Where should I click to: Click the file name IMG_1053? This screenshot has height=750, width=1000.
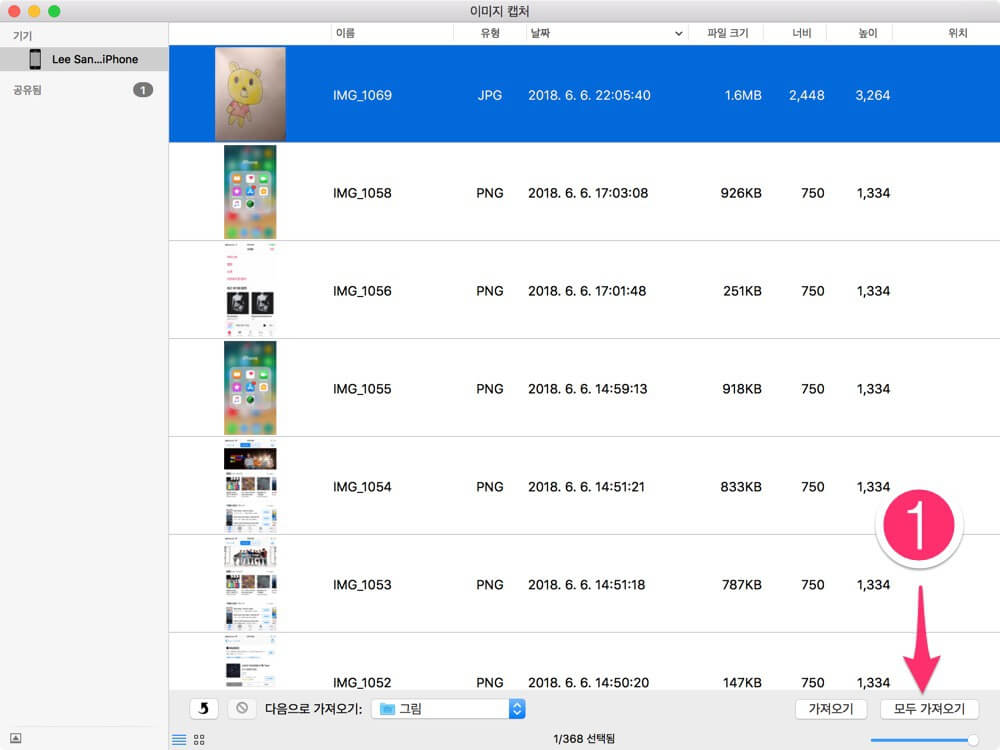[x=362, y=585]
